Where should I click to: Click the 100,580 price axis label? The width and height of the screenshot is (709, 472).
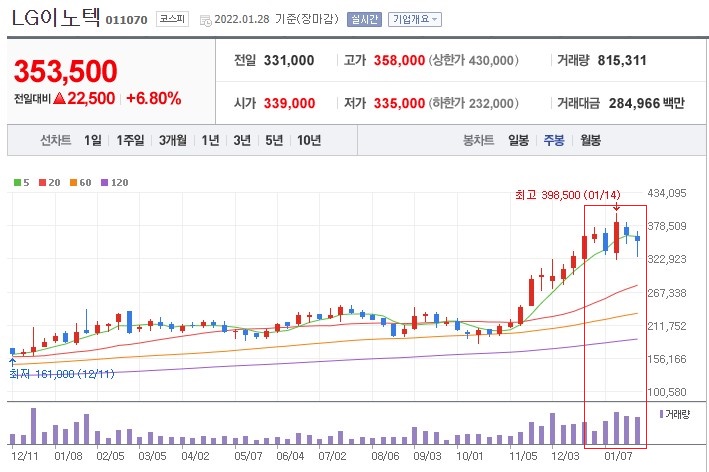(667, 392)
